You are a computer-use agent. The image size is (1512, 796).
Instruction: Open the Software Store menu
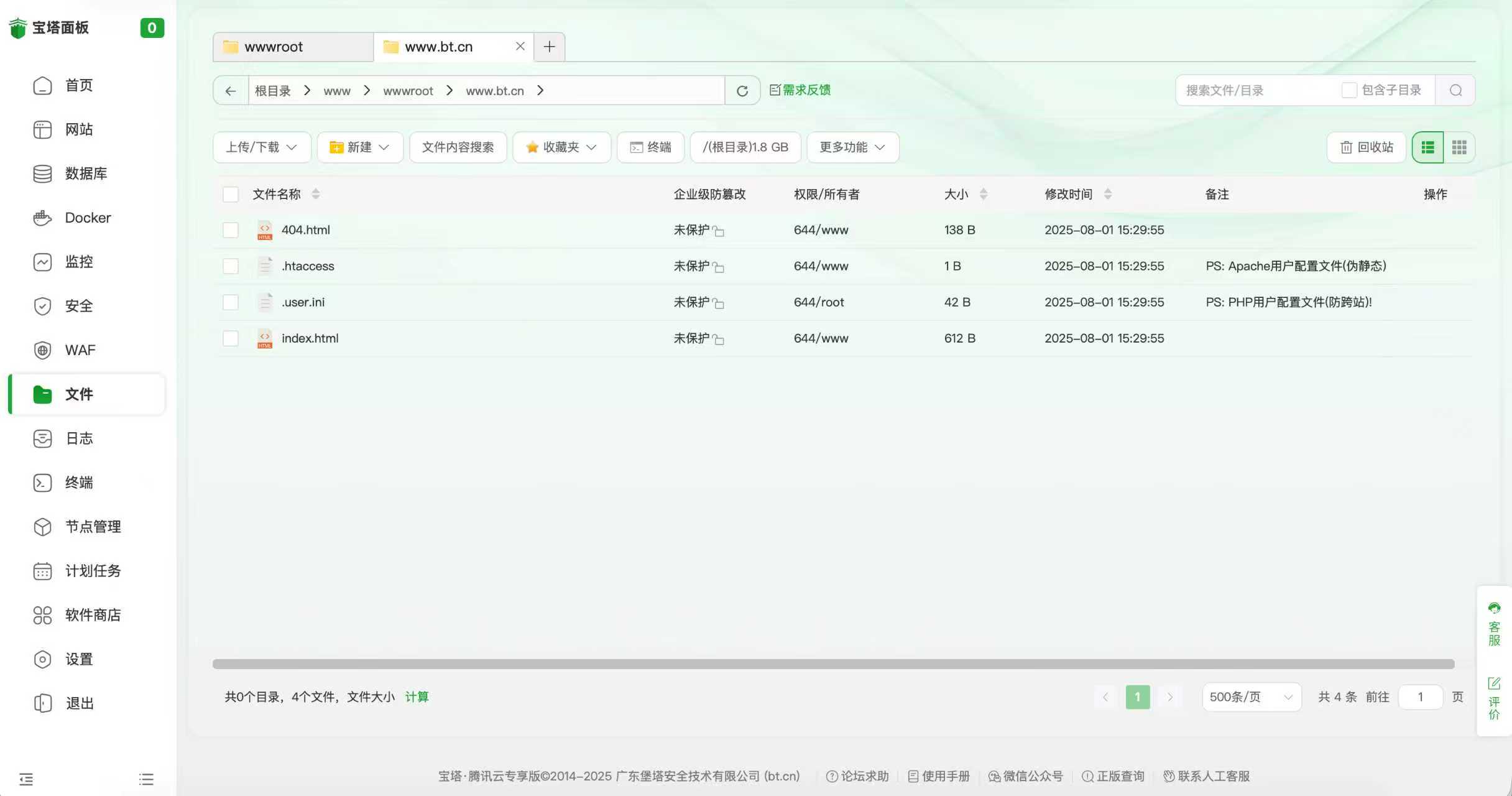coord(92,615)
